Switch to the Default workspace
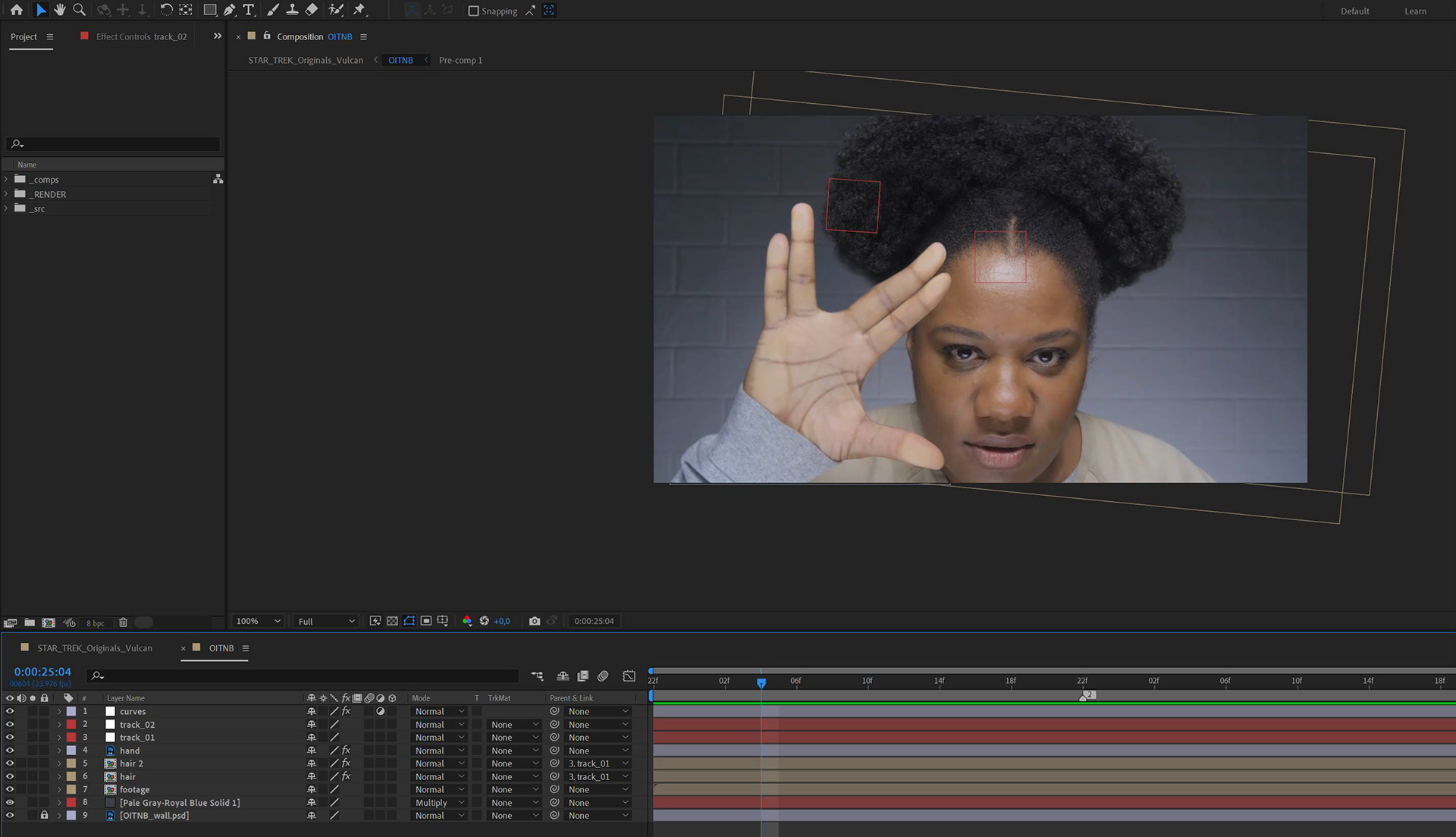This screenshot has width=1456, height=837. click(1355, 11)
